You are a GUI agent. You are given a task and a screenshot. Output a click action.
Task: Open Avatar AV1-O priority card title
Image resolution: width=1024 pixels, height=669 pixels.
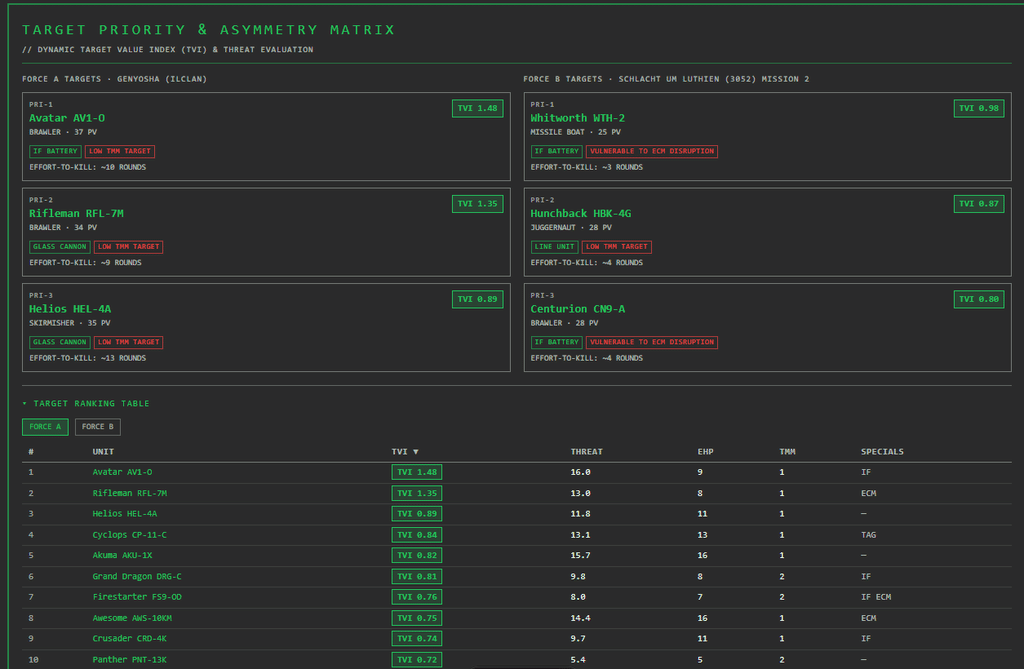(67, 118)
